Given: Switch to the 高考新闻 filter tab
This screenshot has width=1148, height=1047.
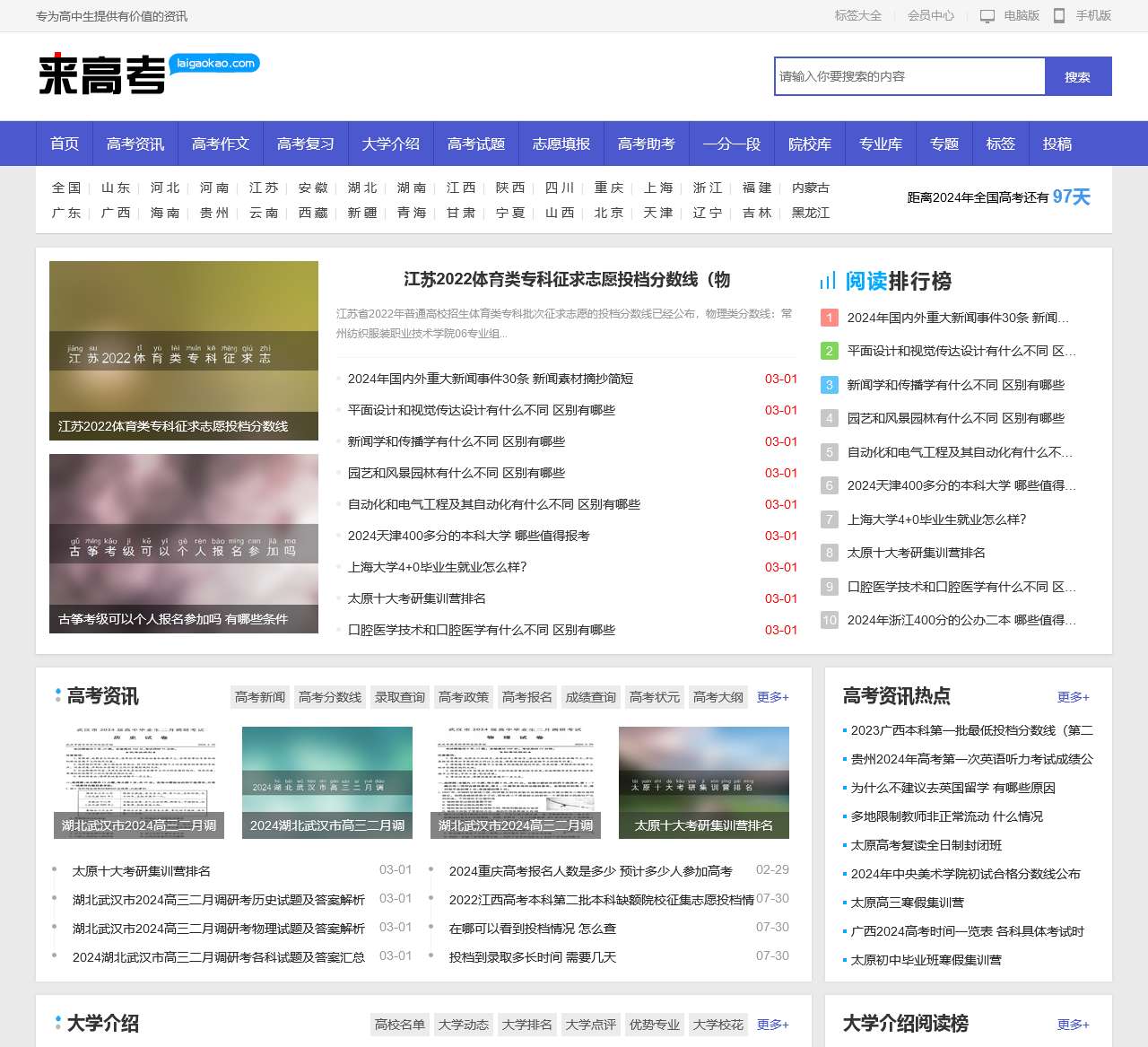Looking at the screenshot, I should (259, 696).
